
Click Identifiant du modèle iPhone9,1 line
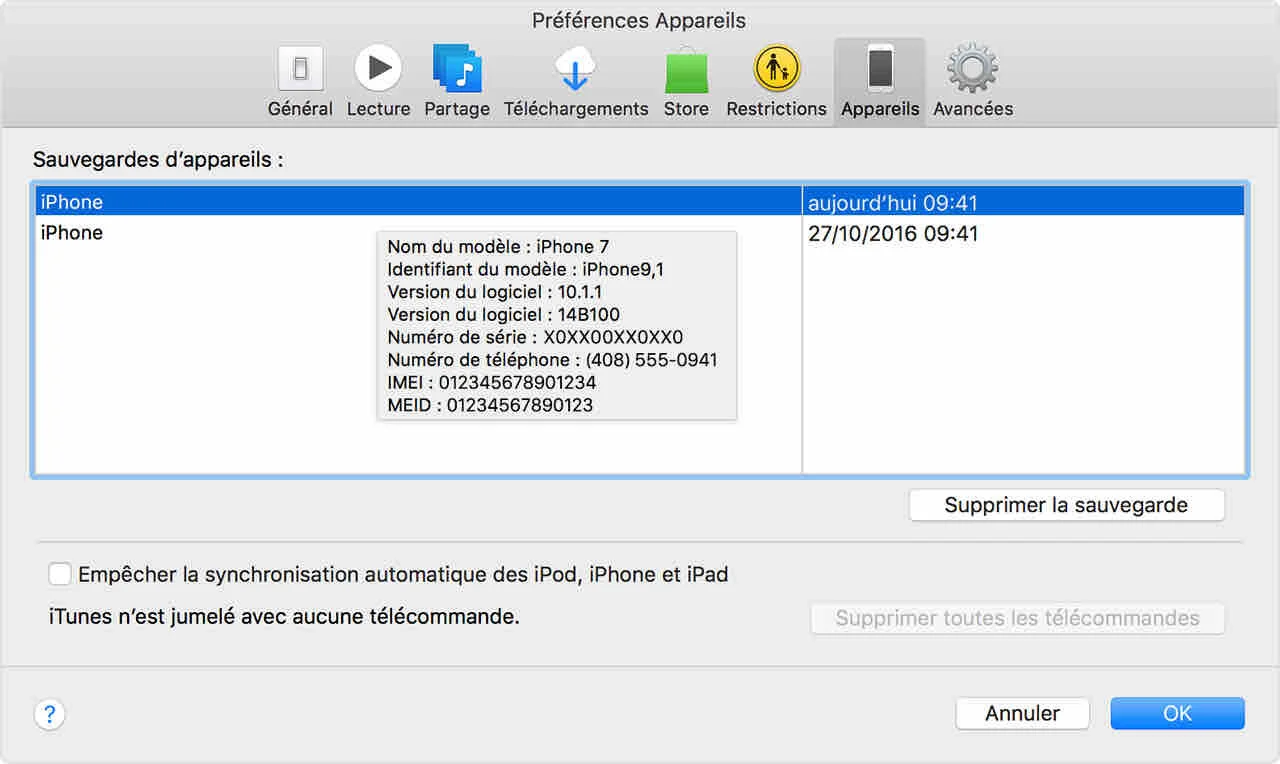525,269
